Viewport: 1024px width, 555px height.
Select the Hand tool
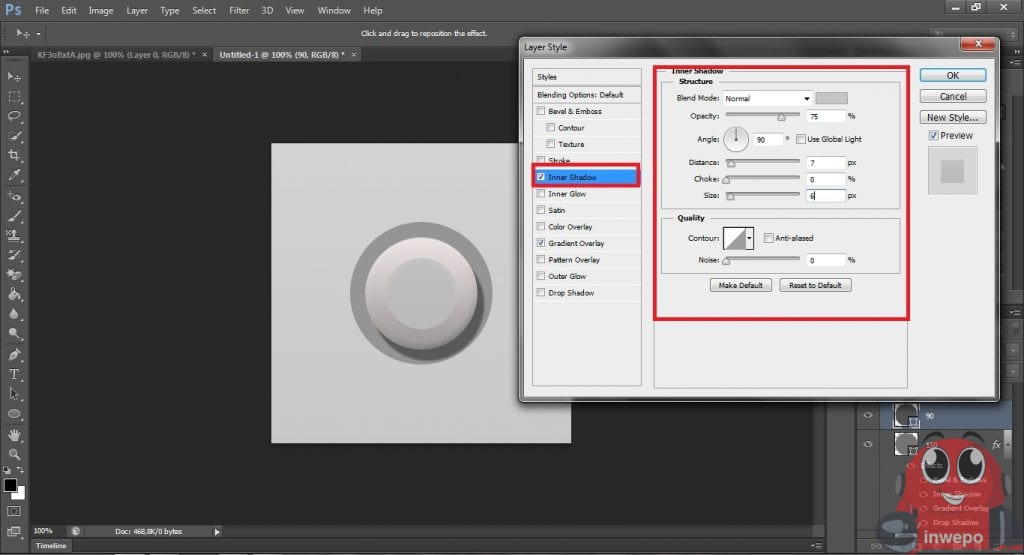pyautogui.click(x=14, y=435)
